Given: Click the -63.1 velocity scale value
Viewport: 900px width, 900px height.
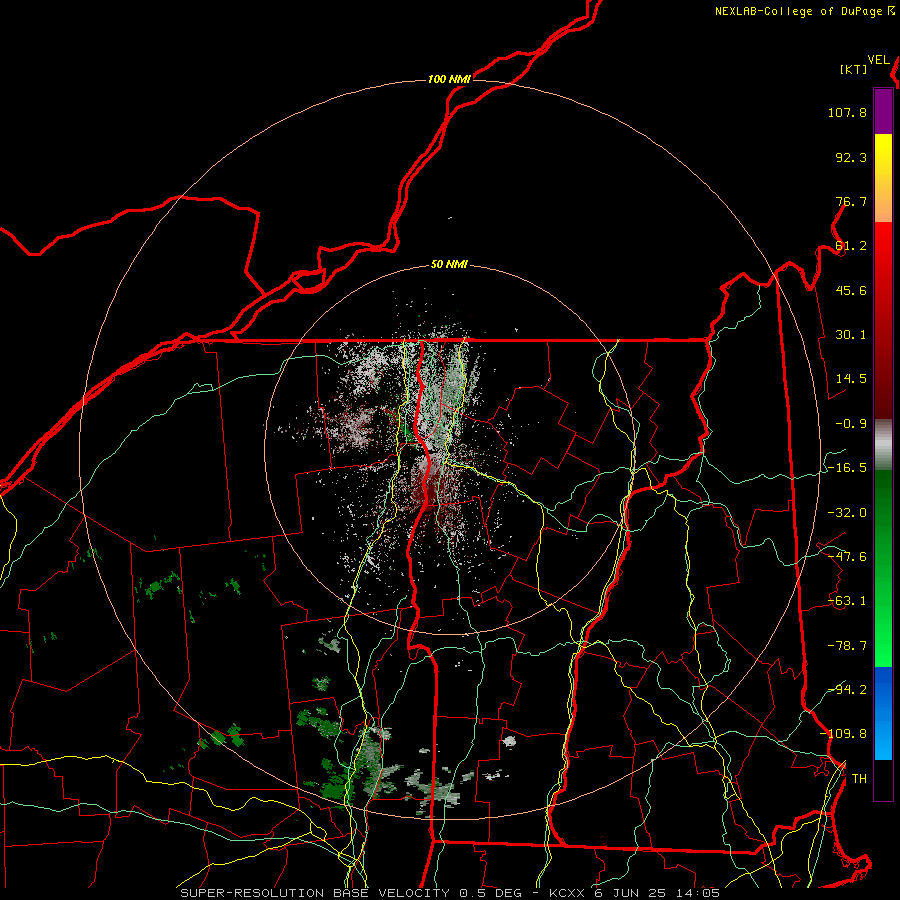Looking at the screenshot, I should coord(847,601).
